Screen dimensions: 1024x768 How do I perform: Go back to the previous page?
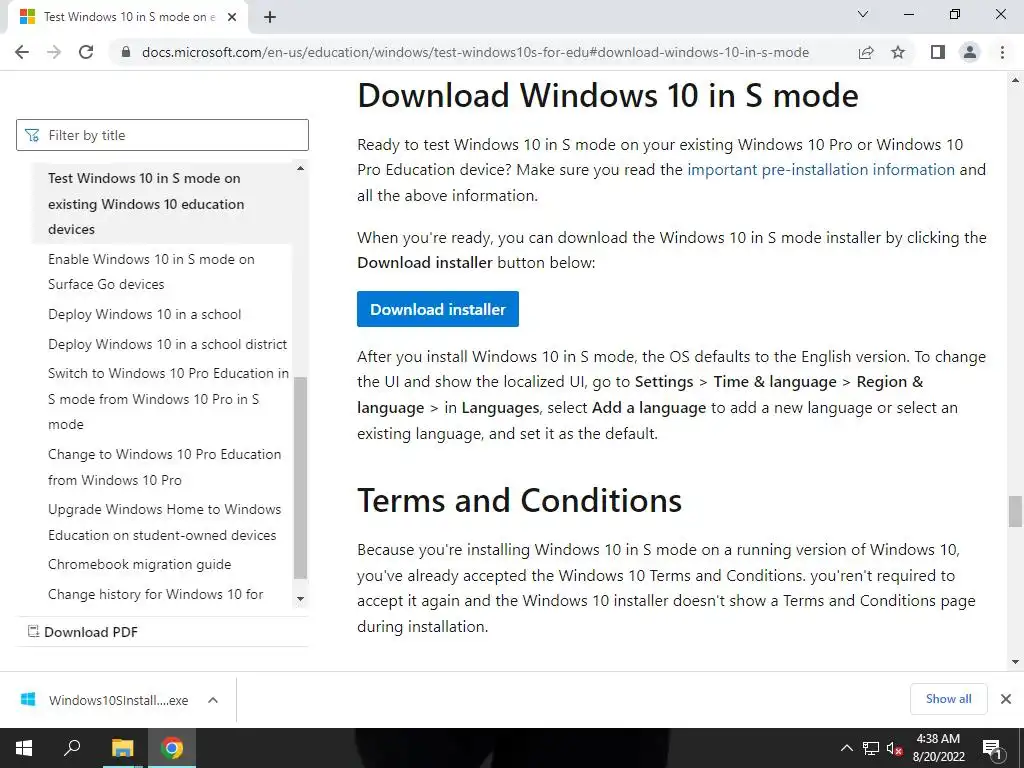pyautogui.click(x=22, y=52)
